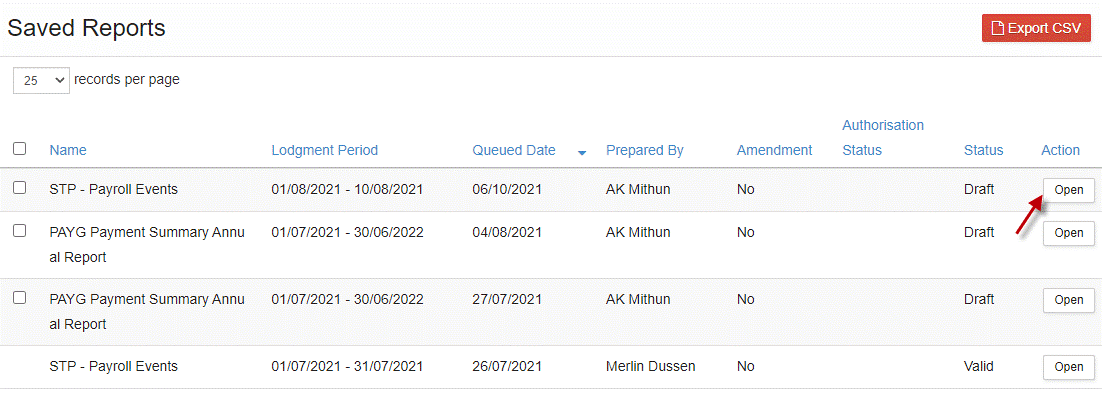Sort by Name column header
Screen dimensions: 1102x396
pos(68,150)
